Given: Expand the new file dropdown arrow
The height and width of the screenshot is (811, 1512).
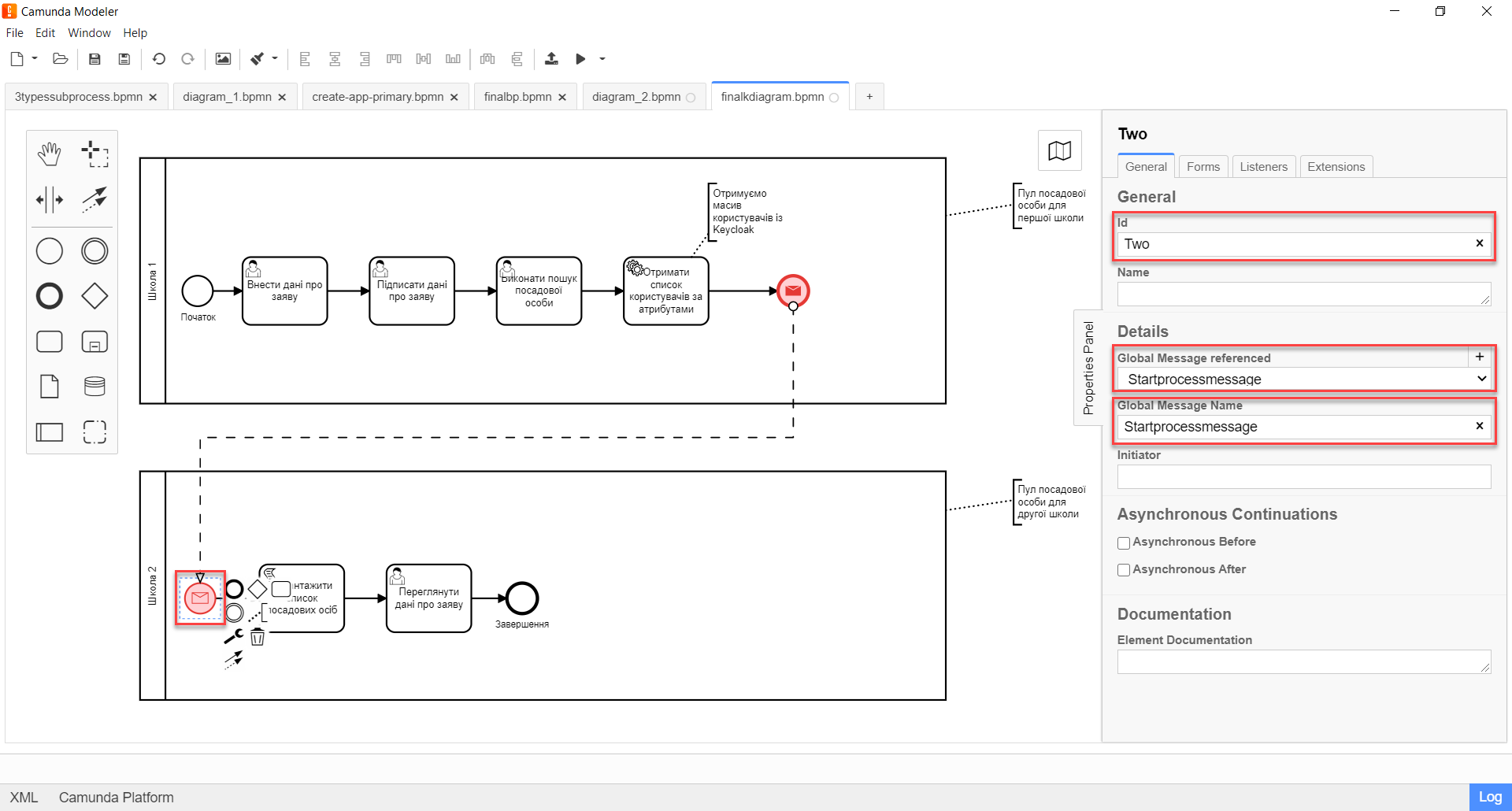Looking at the screenshot, I should coord(35,59).
